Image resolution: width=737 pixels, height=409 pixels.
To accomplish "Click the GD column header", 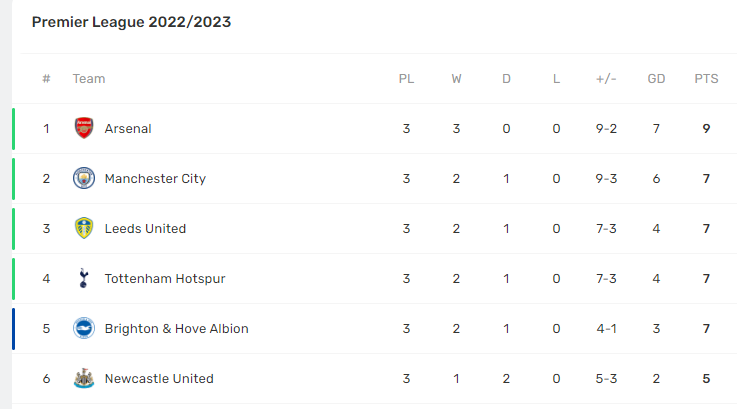I will (656, 79).
